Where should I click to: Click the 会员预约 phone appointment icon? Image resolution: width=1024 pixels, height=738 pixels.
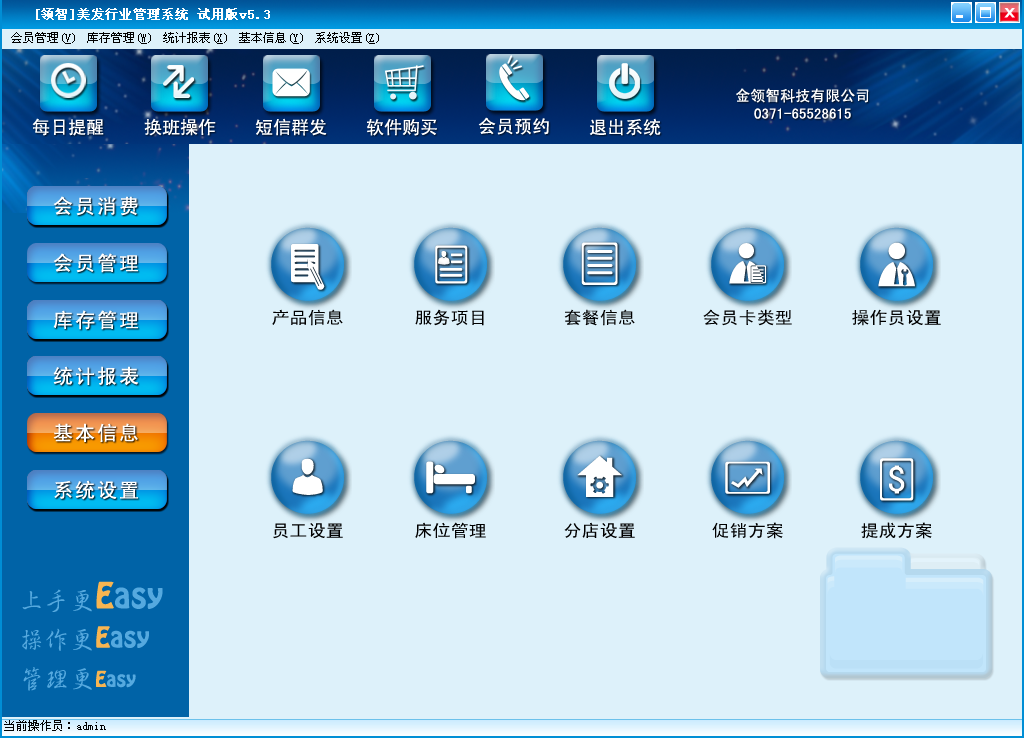click(514, 84)
